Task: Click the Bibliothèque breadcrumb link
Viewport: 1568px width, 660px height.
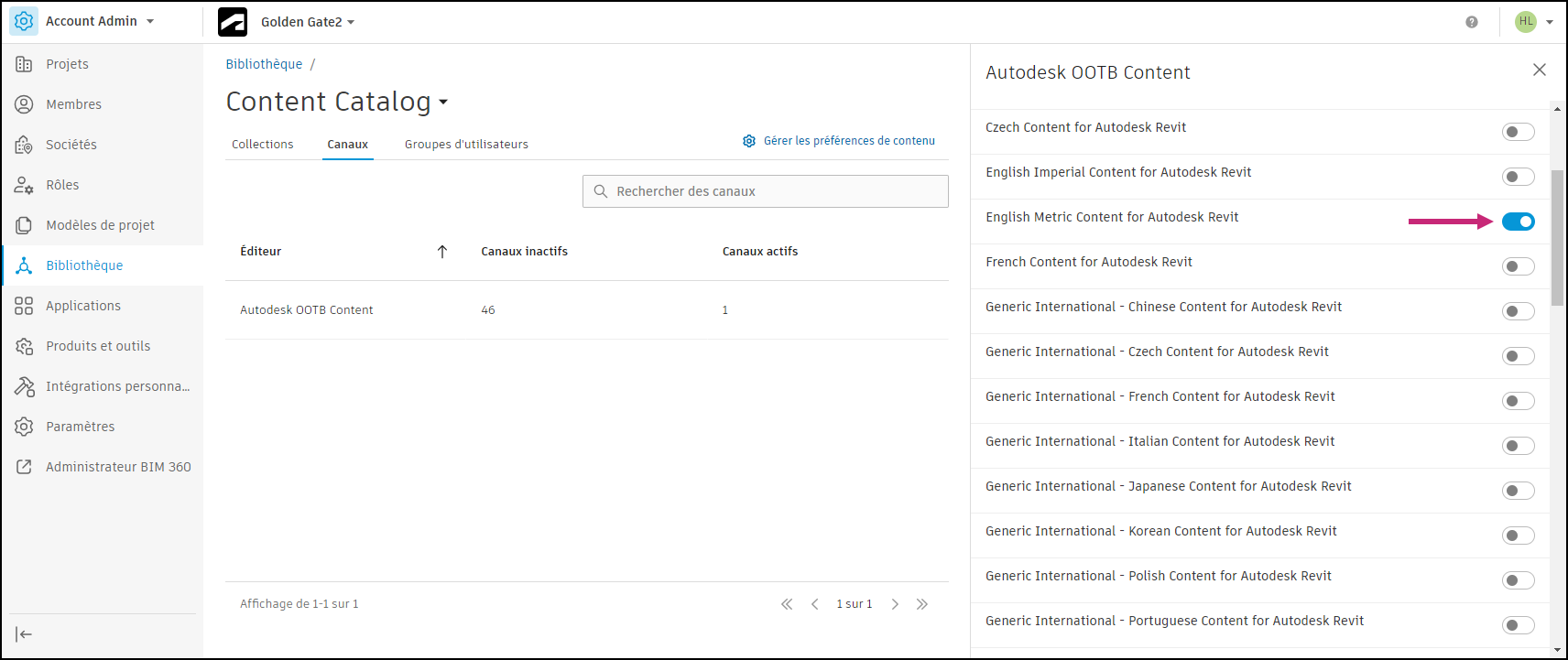Action: tap(264, 64)
